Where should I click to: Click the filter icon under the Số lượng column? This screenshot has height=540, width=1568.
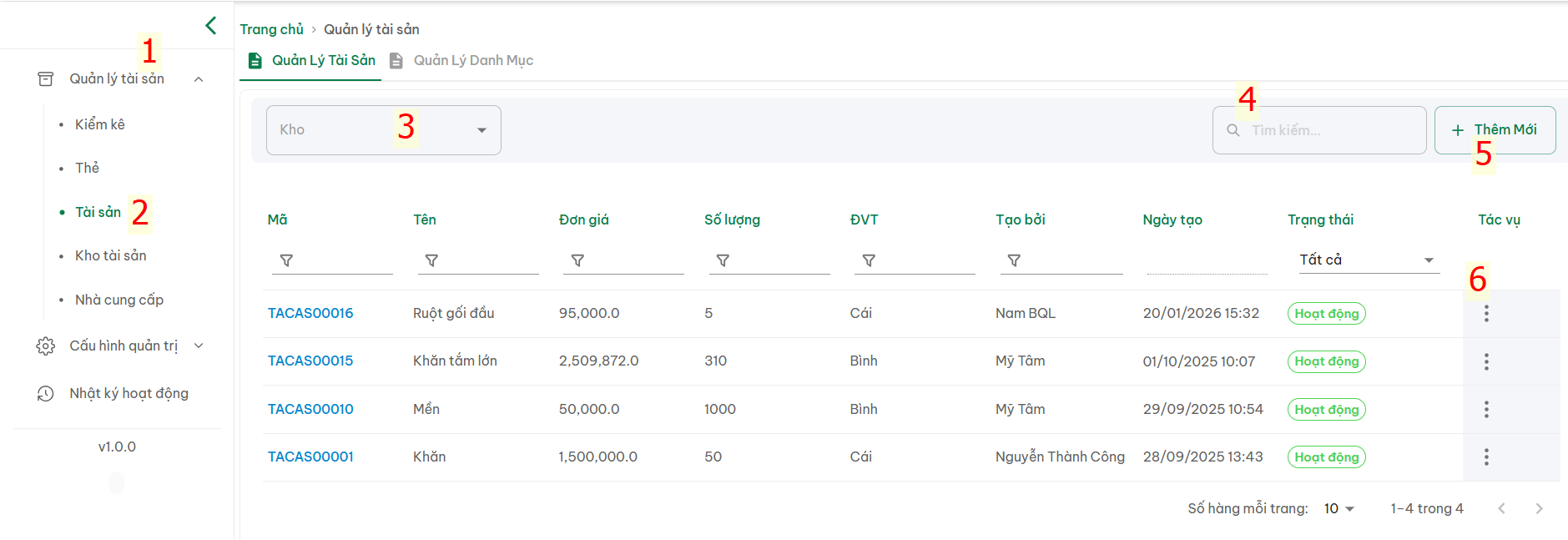click(723, 260)
